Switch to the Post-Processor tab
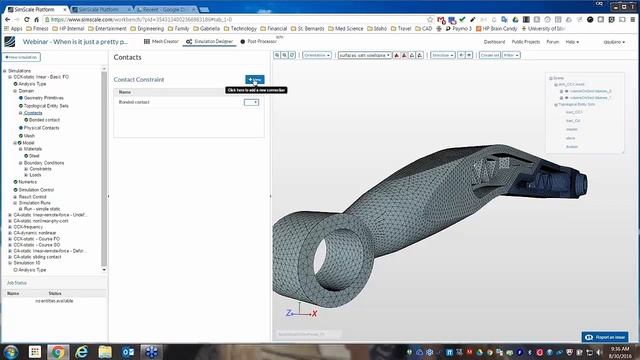640x360 pixels. (259, 42)
